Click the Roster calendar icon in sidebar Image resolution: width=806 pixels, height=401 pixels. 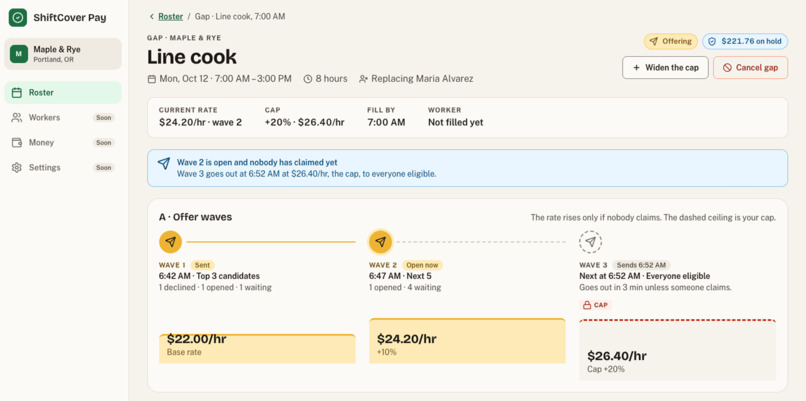17,93
